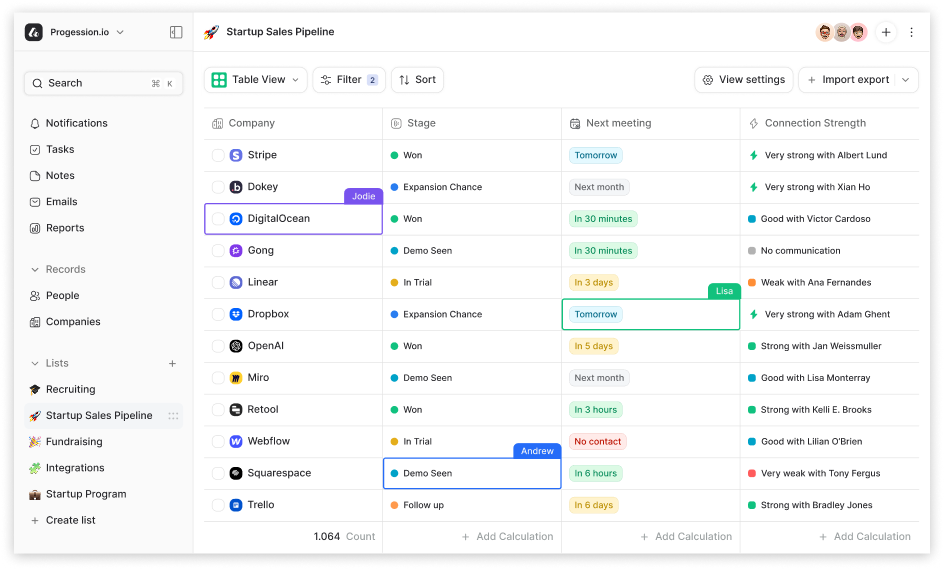Open Reports in the sidebar
The width and height of the screenshot is (944, 570).
[57, 228]
